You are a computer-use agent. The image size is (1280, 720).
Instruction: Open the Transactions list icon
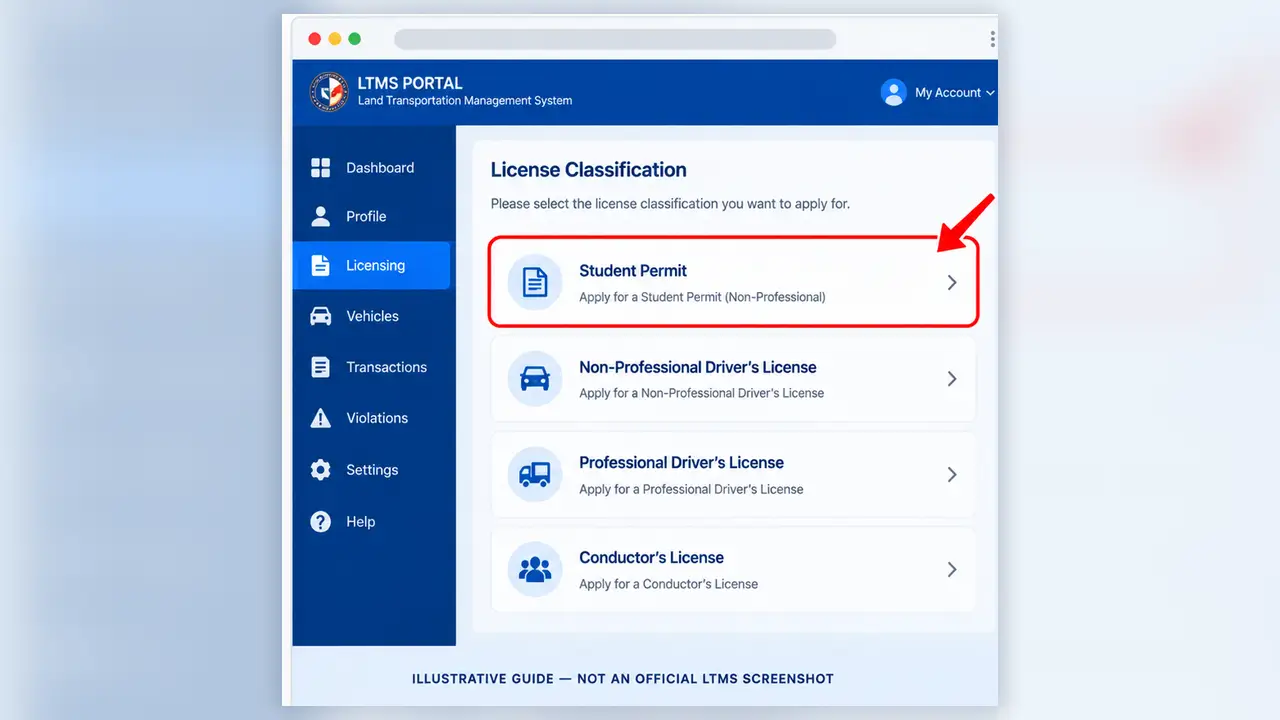(320, 367)
